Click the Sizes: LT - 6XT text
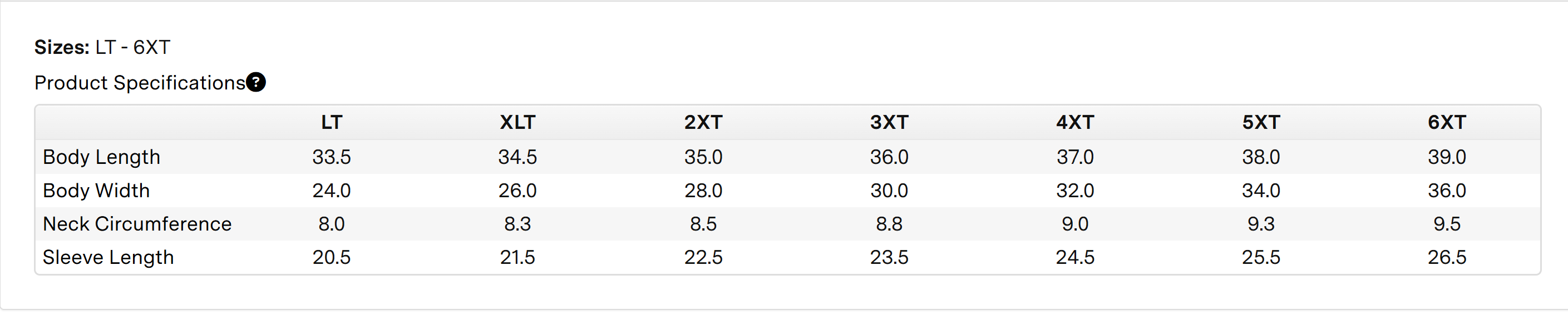The image size is (1568, 320). 102,47
